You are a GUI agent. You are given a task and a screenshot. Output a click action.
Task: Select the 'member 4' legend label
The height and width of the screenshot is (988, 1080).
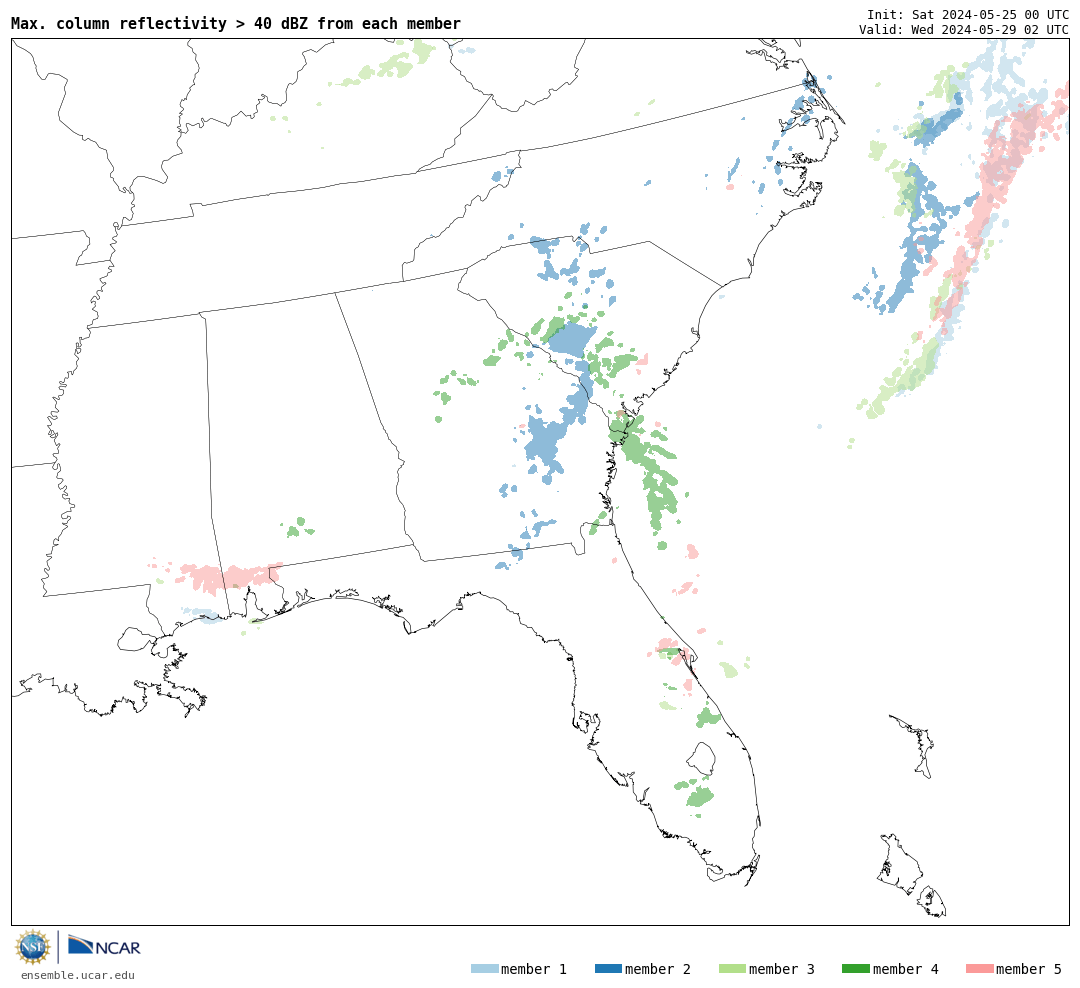tap(906, 969)
